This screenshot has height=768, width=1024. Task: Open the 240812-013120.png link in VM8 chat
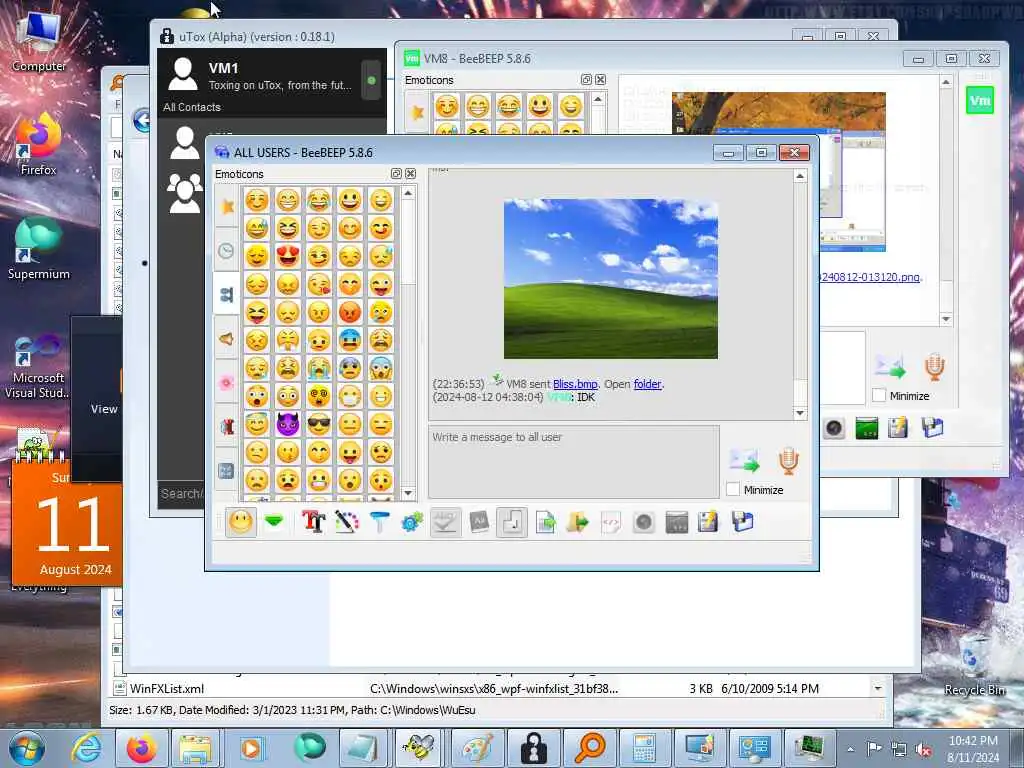[870, 277]
